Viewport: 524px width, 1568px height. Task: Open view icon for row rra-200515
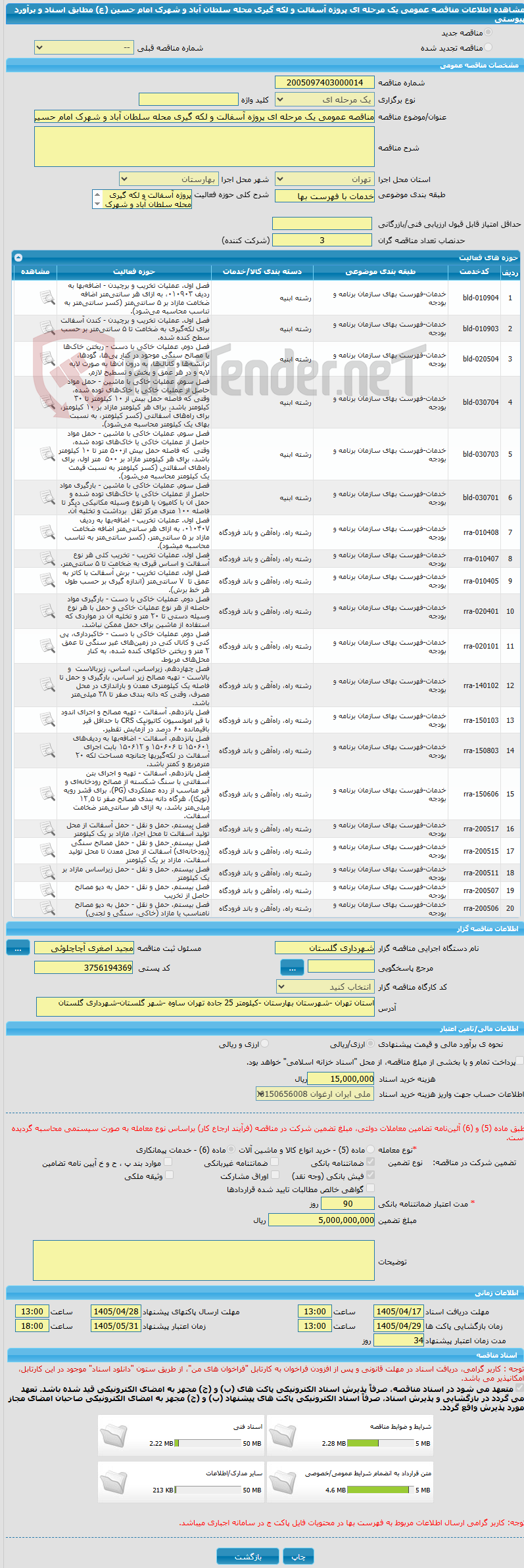click(47, 850)
